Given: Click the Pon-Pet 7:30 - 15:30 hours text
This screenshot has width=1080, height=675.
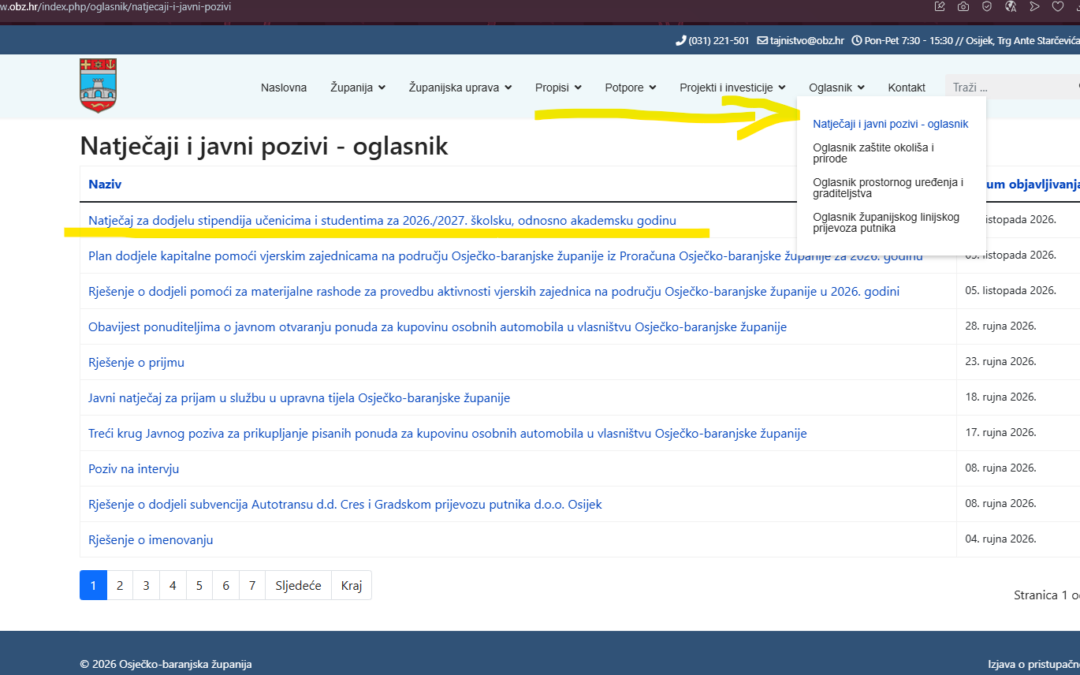Looking at the screenshot, I should click(x=908, y=41).
